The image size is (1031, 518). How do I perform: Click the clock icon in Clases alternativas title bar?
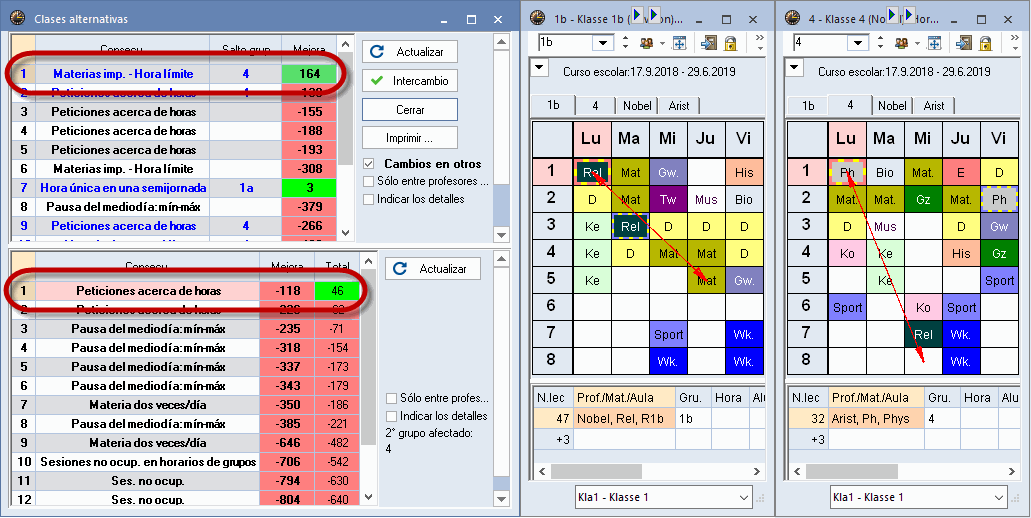pyautogui.click(x=18, y=18)
